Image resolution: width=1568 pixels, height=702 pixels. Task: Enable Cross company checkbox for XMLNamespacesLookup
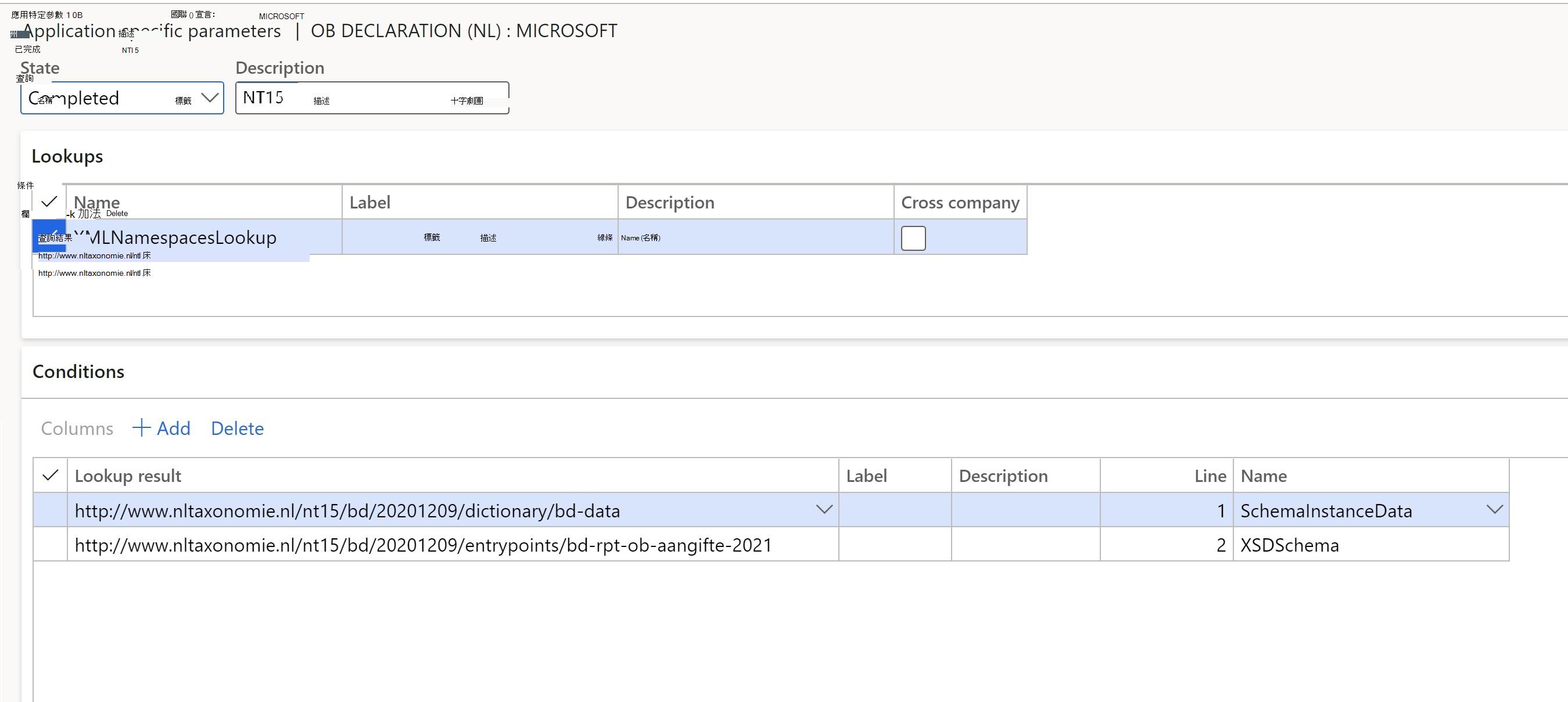(x=913, y=238)
